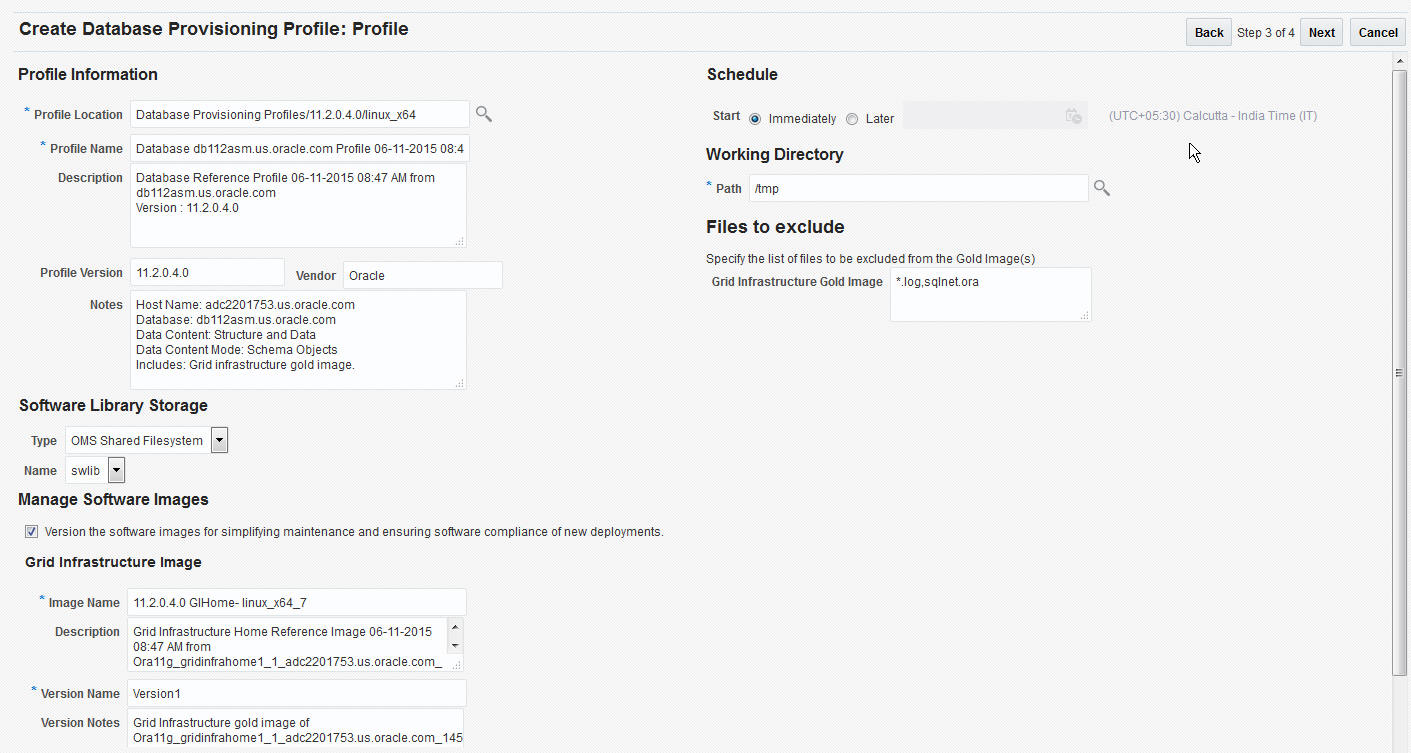Select the Immediately start option
Image resolution: width=1411 pixels, height=753 pixels.
[x=755, y=119]
